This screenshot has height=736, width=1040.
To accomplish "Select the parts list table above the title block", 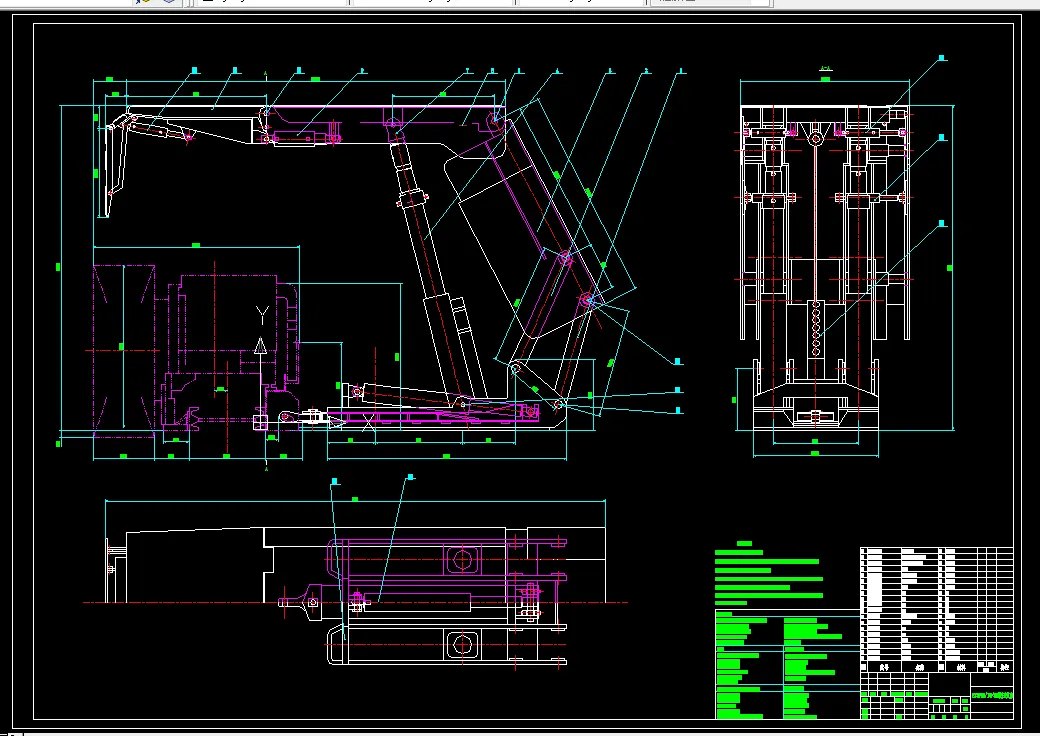I will [937, 609].
